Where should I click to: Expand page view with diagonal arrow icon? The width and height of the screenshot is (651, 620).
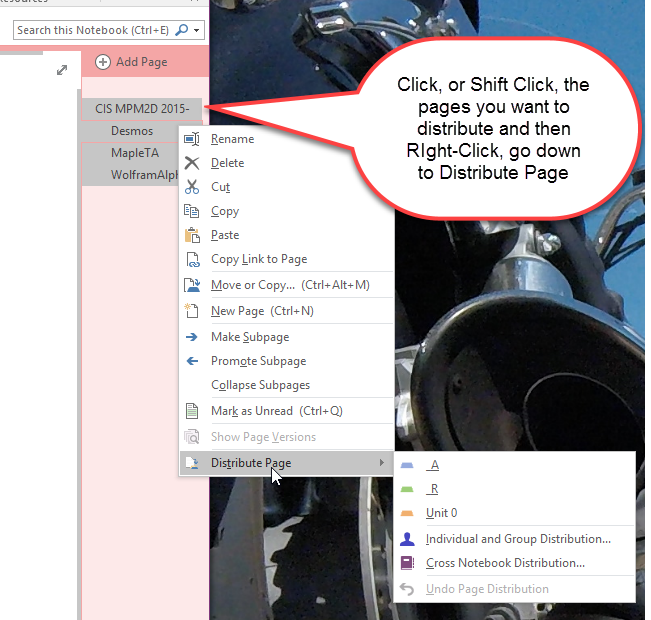click(62, 70)
